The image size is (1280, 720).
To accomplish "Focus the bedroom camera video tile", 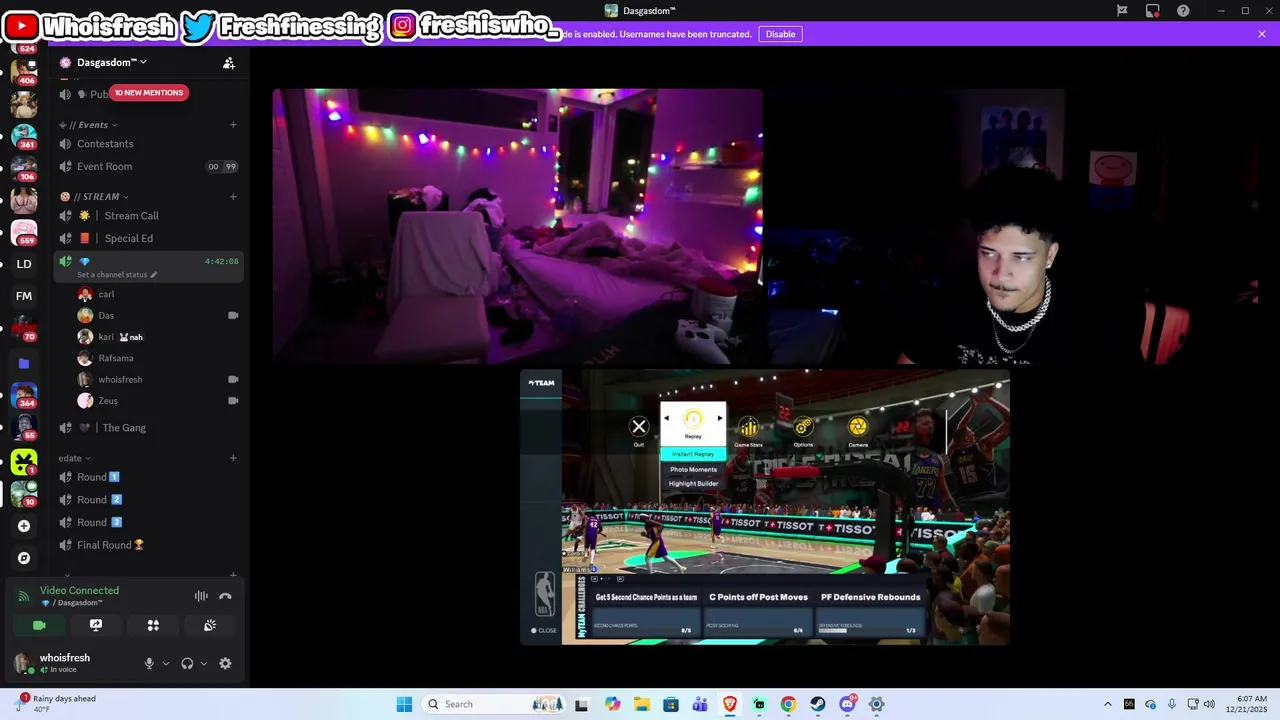I will (517, 226).
